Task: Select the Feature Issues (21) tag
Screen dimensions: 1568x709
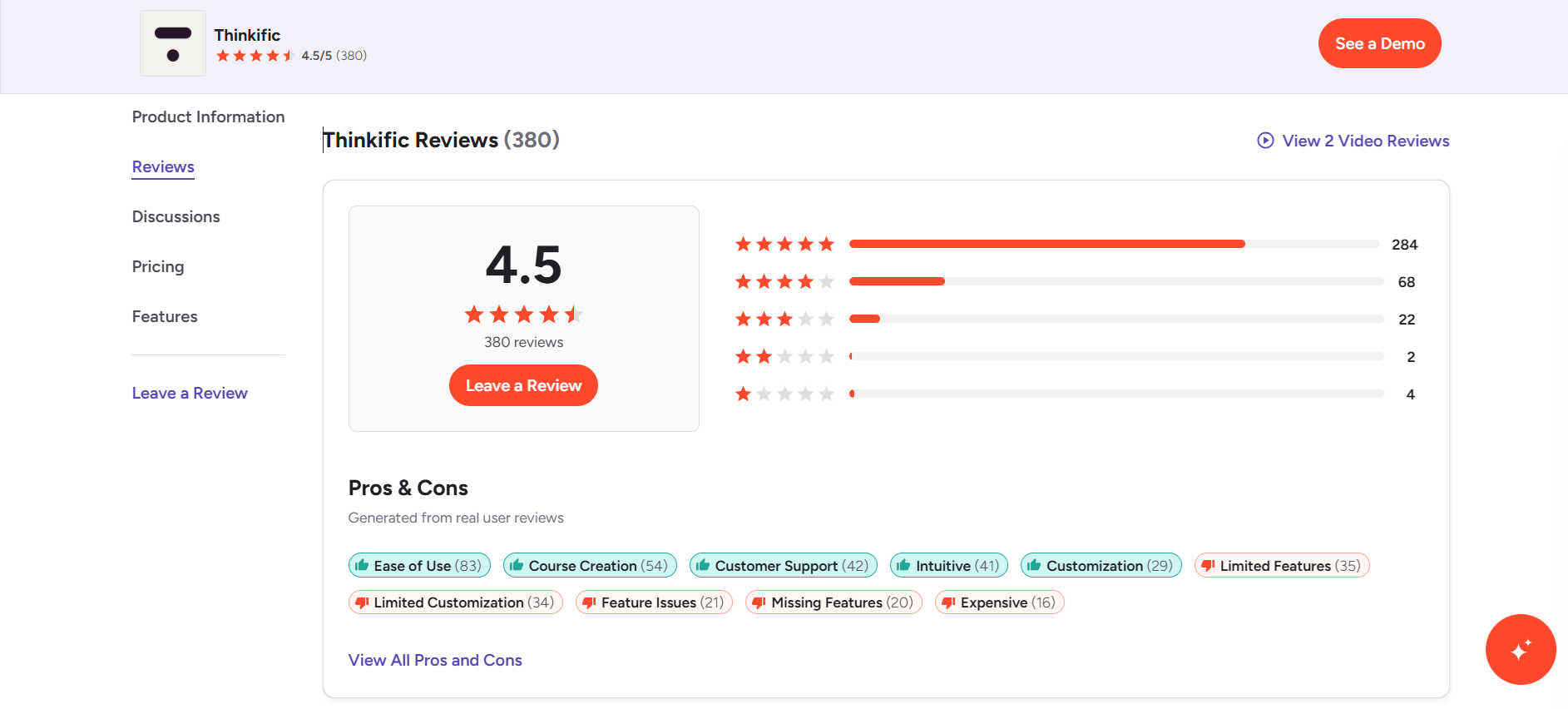Action: pos(654,602)
